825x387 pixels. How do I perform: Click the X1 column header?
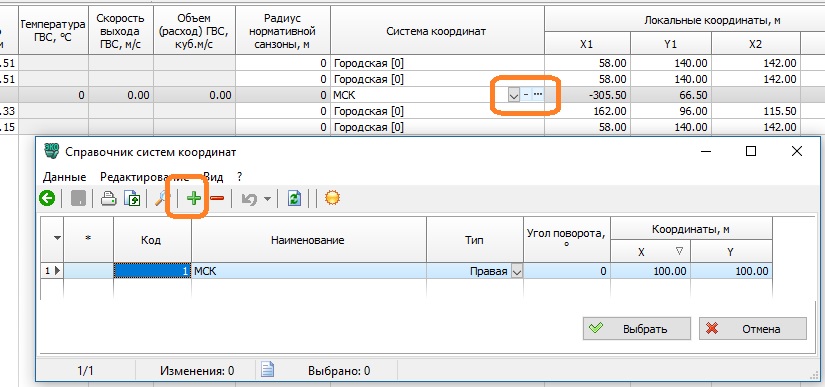[587, 44]
